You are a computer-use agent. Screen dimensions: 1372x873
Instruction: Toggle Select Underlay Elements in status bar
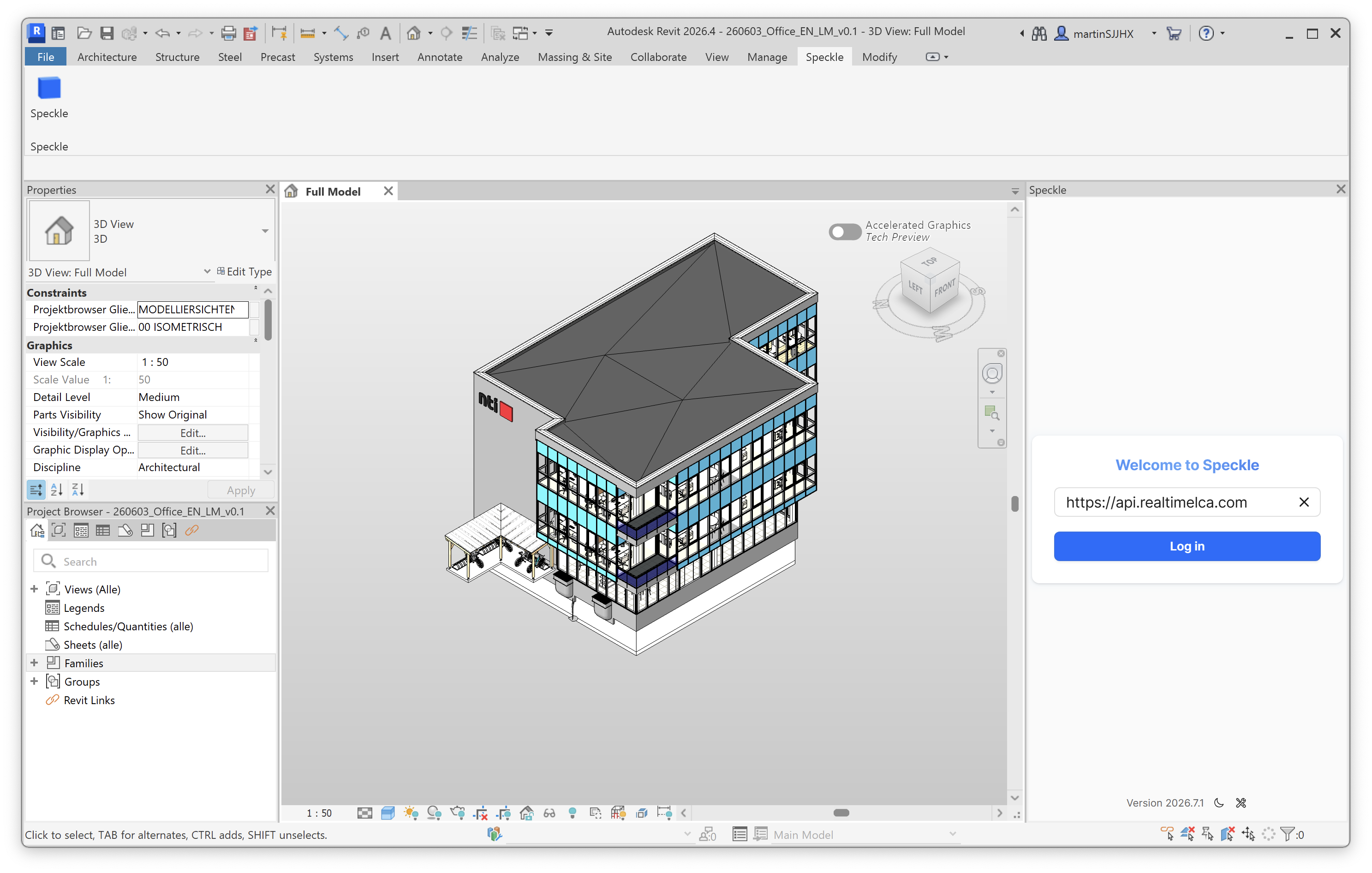(x=1187, y=834)
